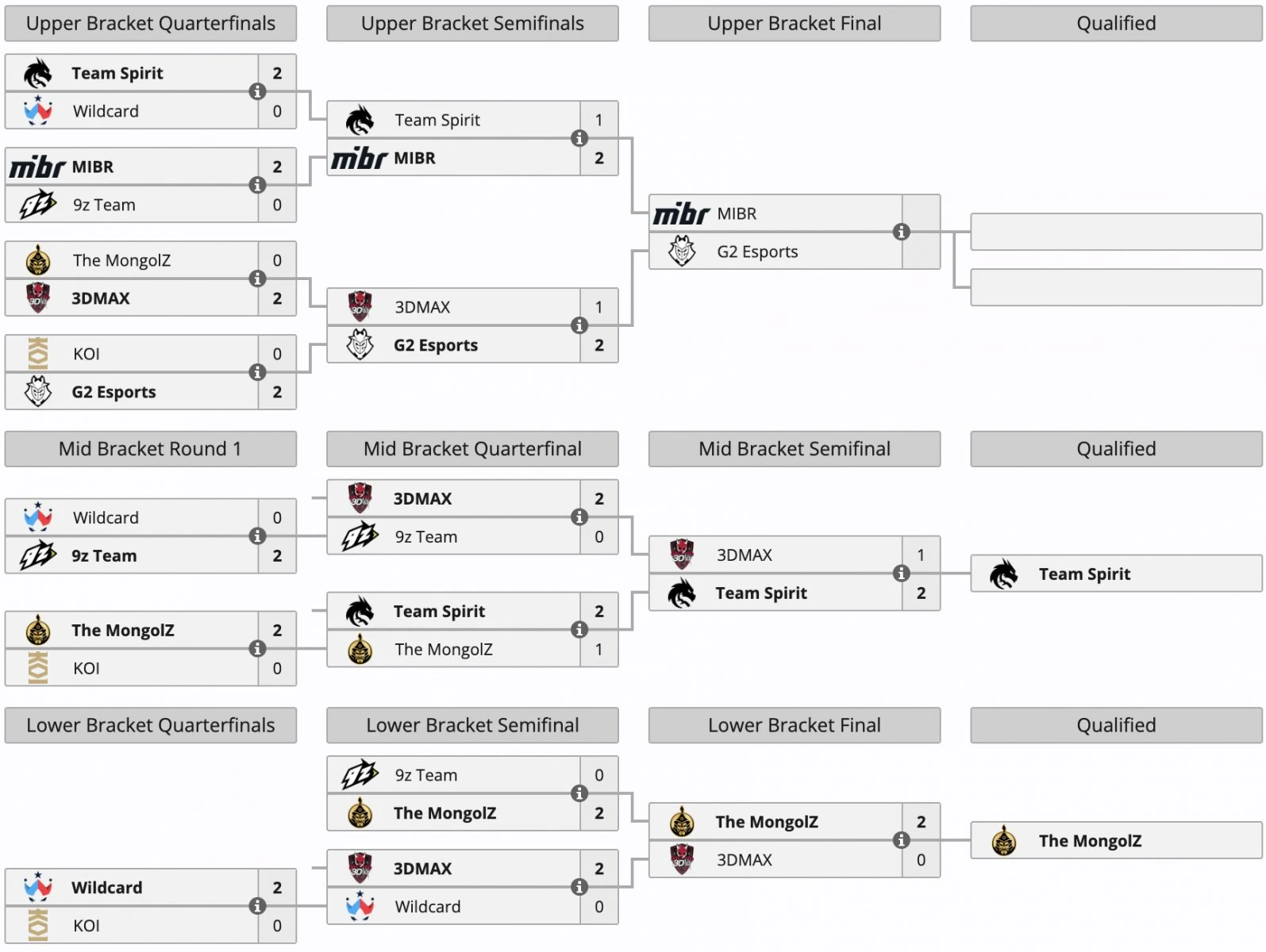The height and width of the screenshot is (952, 1266).
Task: Show details icon for Lower Bracket Final match
Action: coord(901,840)
